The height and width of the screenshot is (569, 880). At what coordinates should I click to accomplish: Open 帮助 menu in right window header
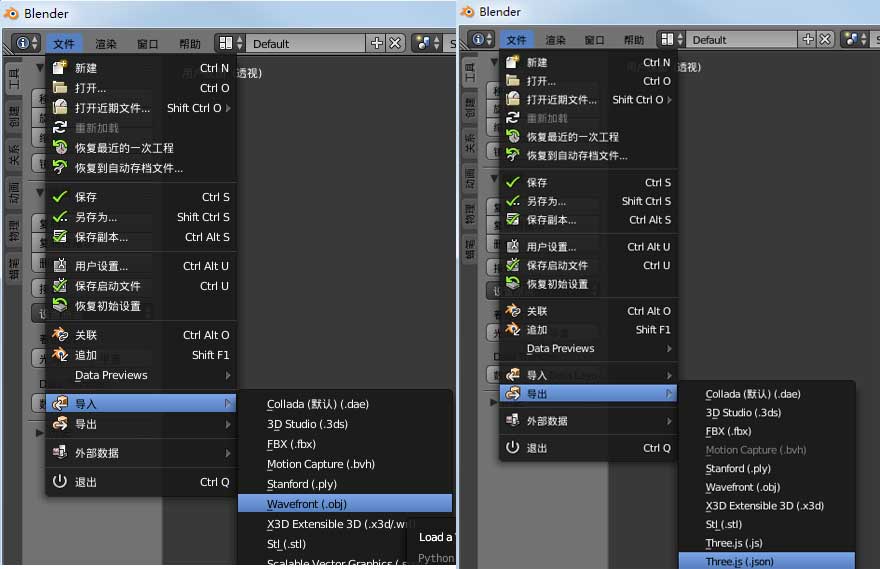[x=634, y=40]
